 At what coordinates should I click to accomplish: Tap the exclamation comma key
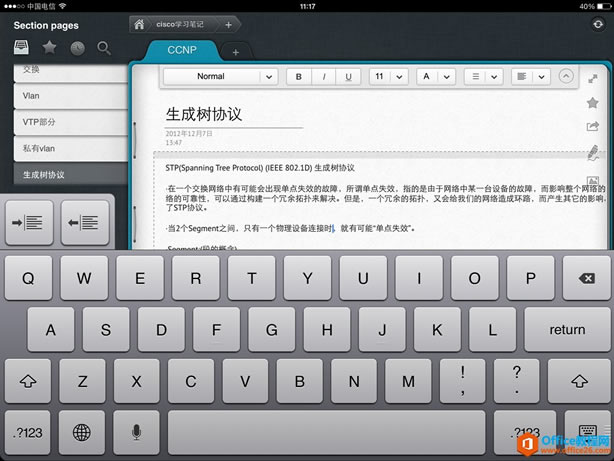(462, 381)
